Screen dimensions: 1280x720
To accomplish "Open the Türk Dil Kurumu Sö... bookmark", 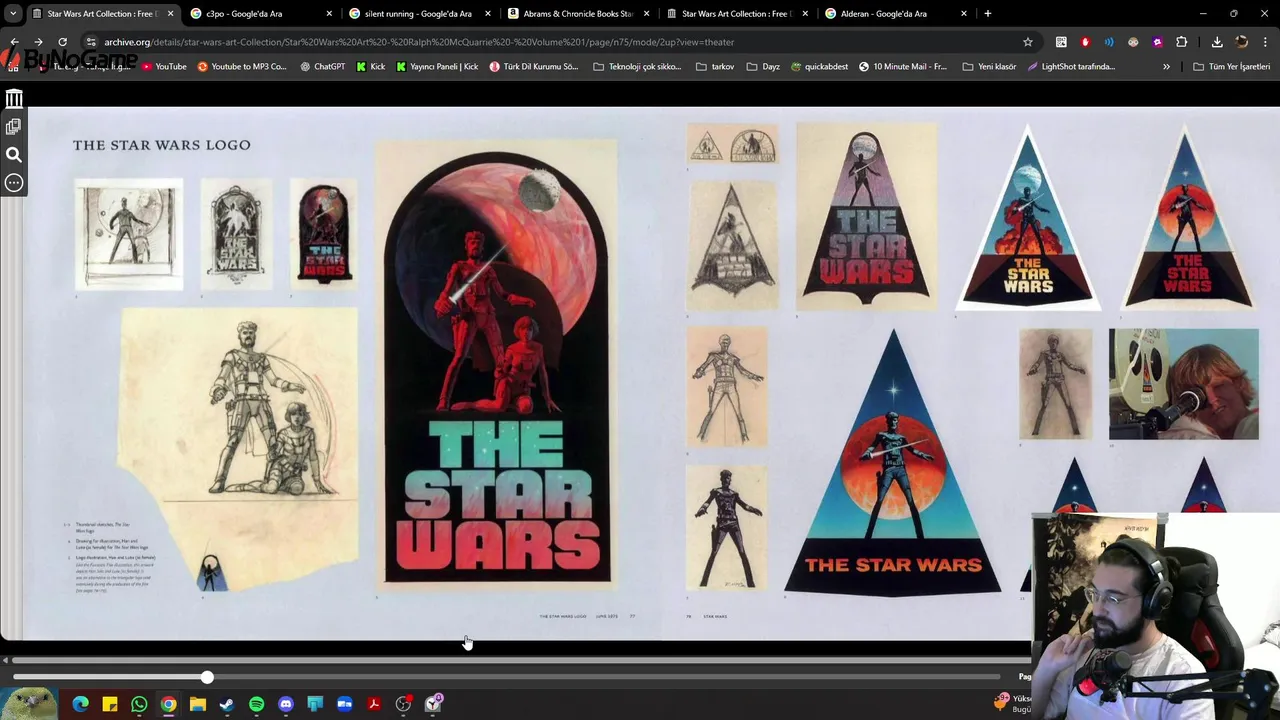I will tap(534, 67).
